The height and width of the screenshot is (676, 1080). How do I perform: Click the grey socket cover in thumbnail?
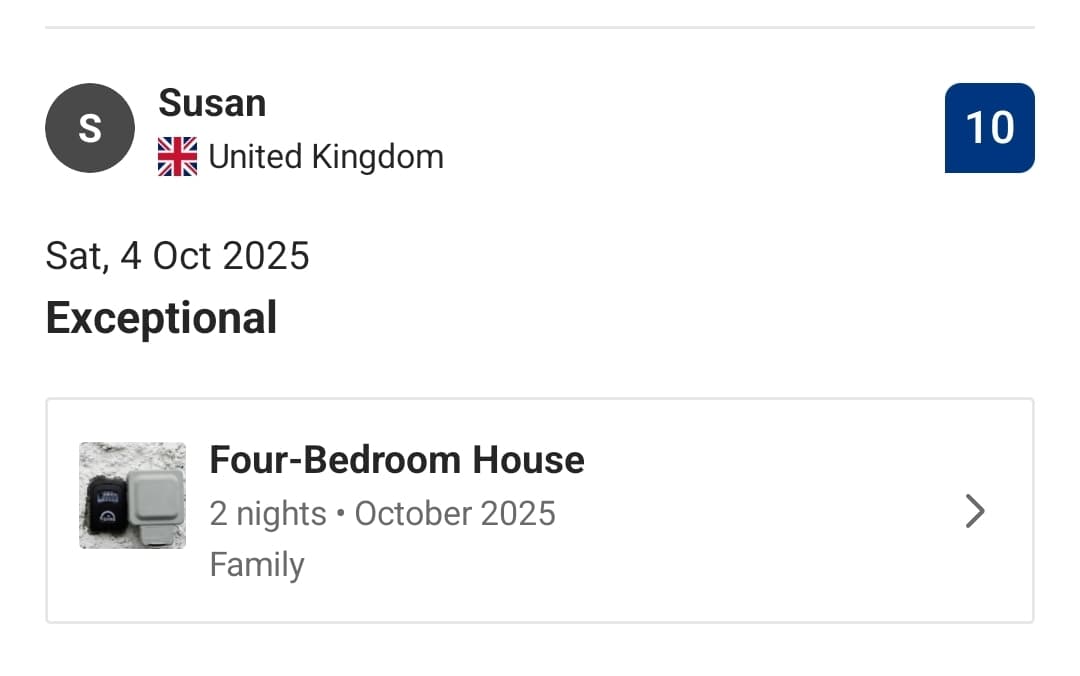click(x=156, y=500)
